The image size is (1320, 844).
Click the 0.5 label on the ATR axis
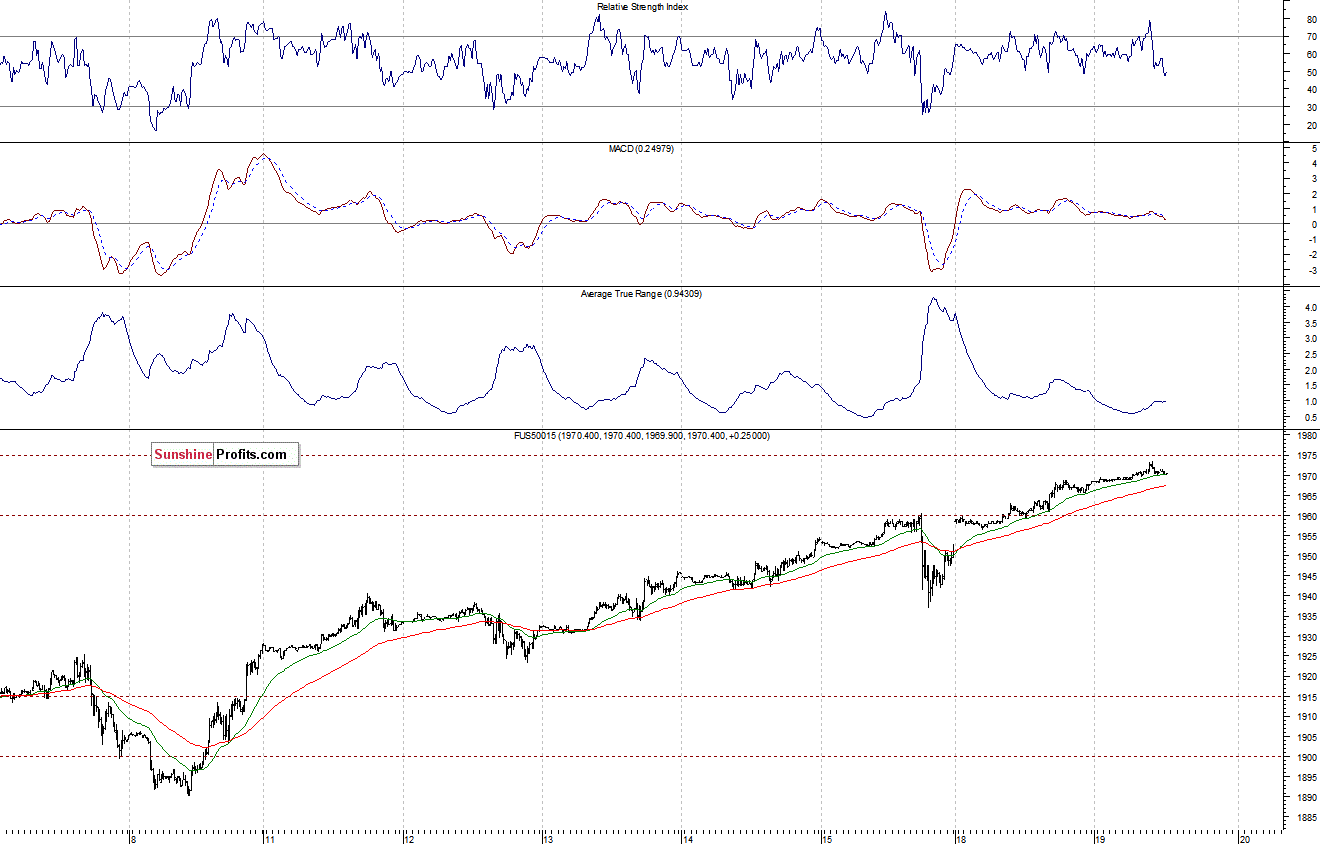pos(1309,417)
